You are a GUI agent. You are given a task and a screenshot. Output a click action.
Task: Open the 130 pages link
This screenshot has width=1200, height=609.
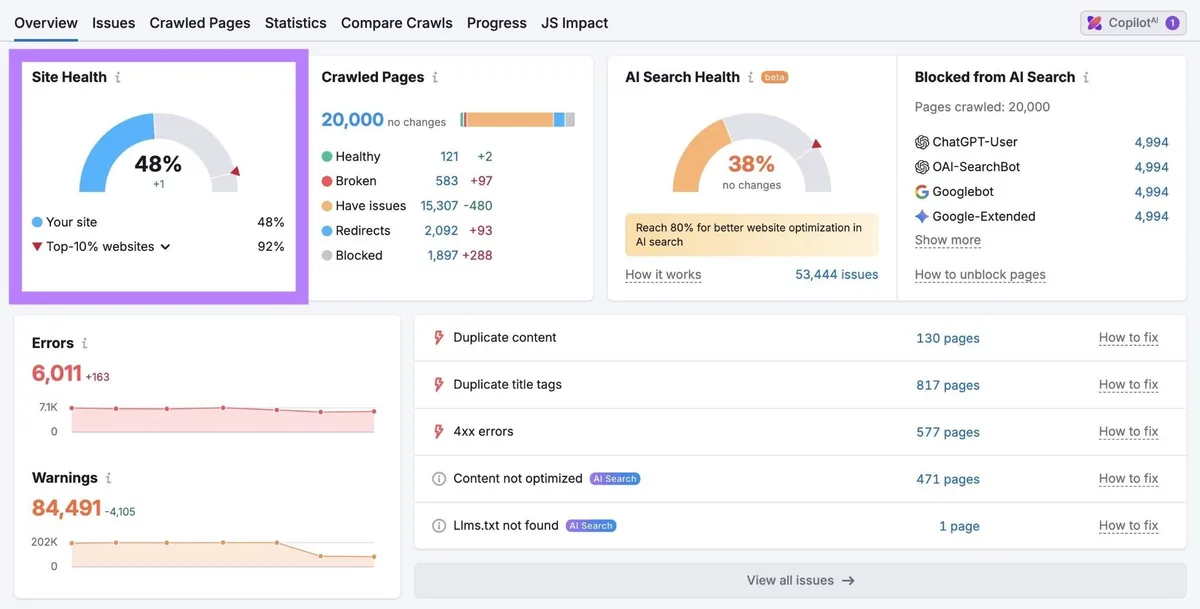click(948, 338)
